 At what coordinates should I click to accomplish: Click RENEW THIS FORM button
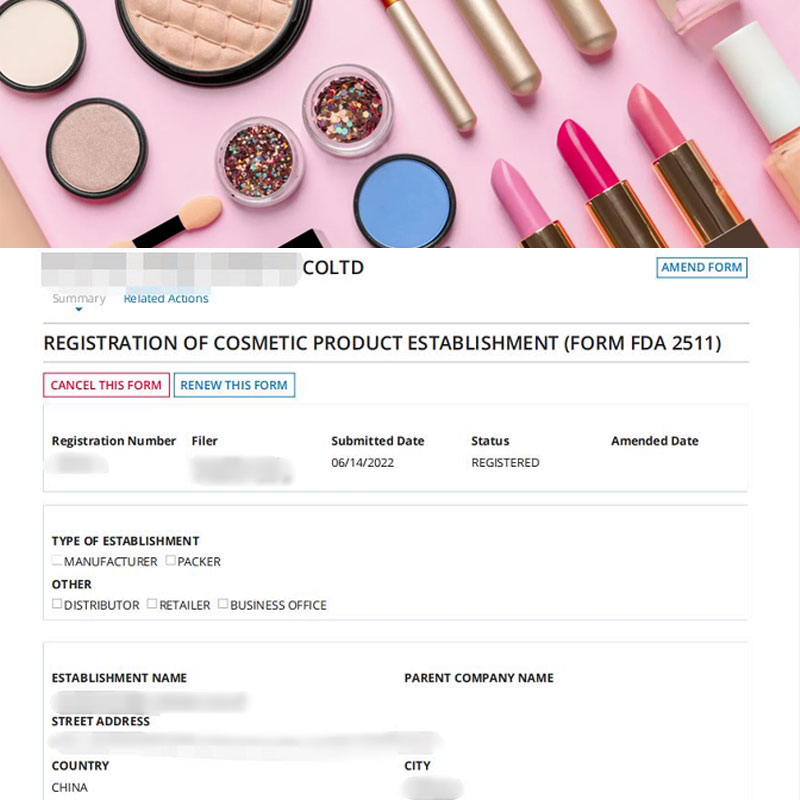coord(234,385)
